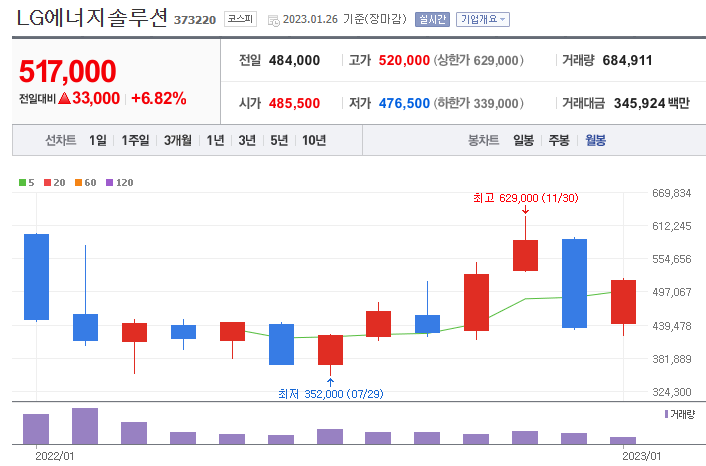The height and width of the screenshot is (466, 706).
Task: Select the 3개월 line chart tab
Action: pos(177,140)
